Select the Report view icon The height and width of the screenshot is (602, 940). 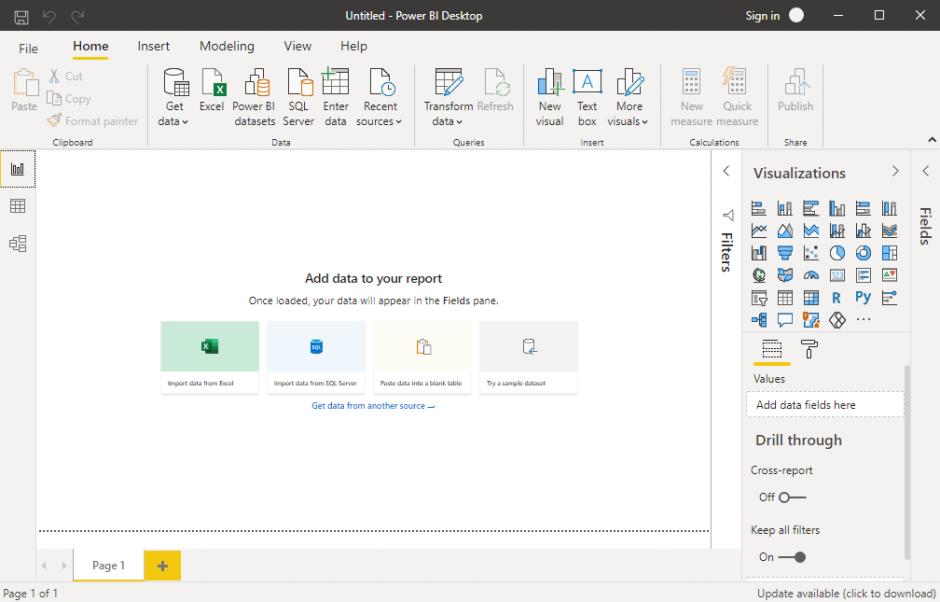pos(17,169)
